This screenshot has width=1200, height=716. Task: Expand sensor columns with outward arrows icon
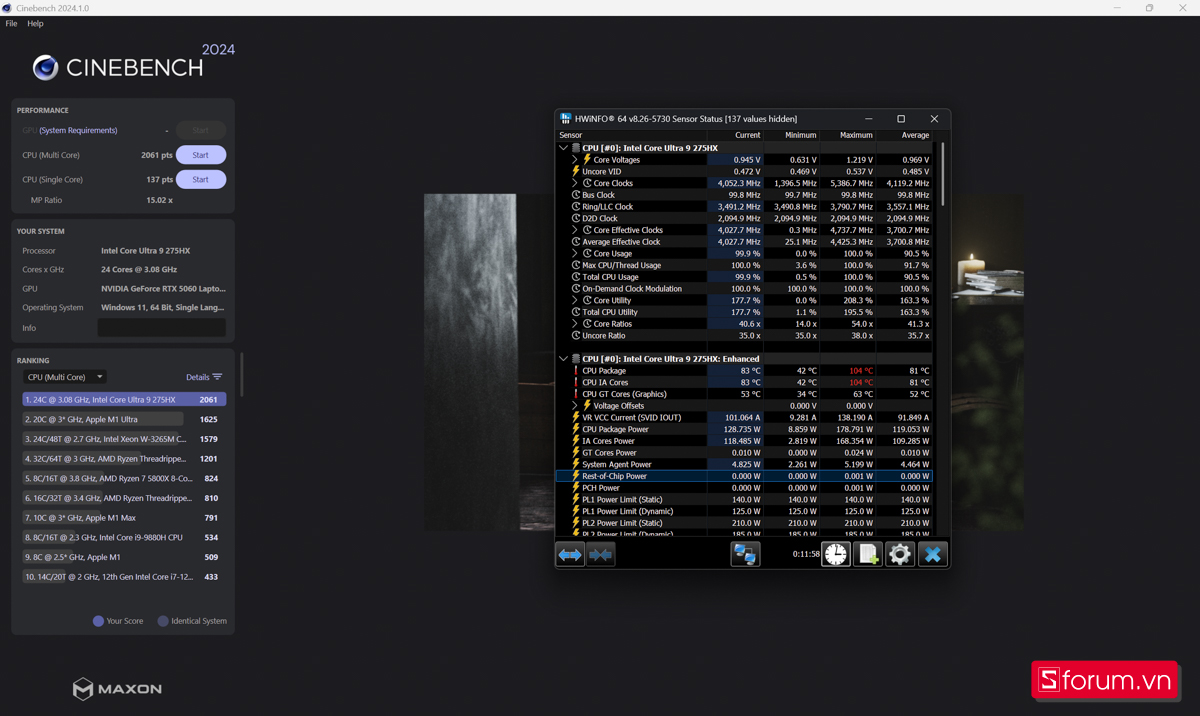click(569, 553)
